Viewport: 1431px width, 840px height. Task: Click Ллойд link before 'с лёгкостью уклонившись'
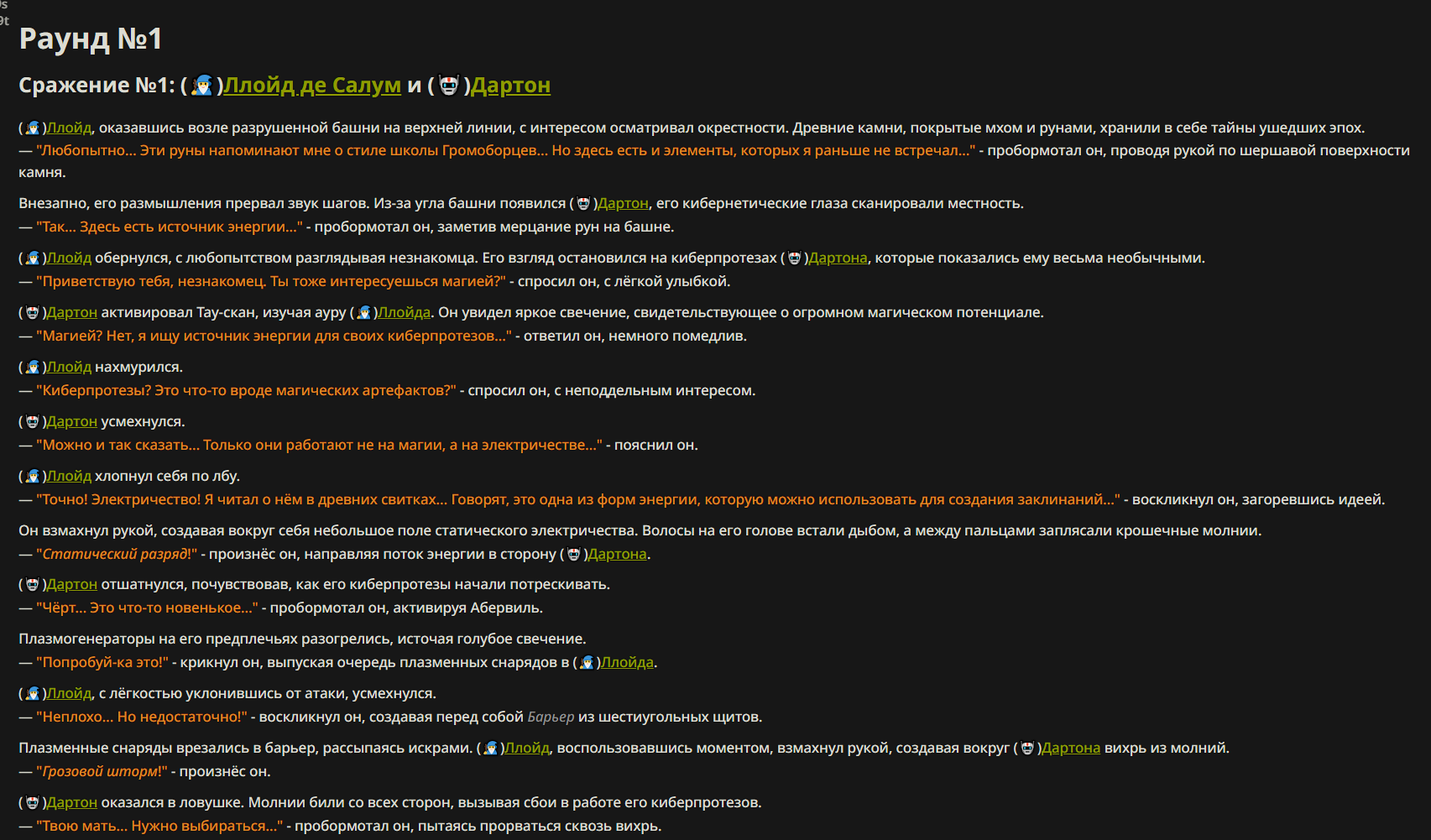69,693
